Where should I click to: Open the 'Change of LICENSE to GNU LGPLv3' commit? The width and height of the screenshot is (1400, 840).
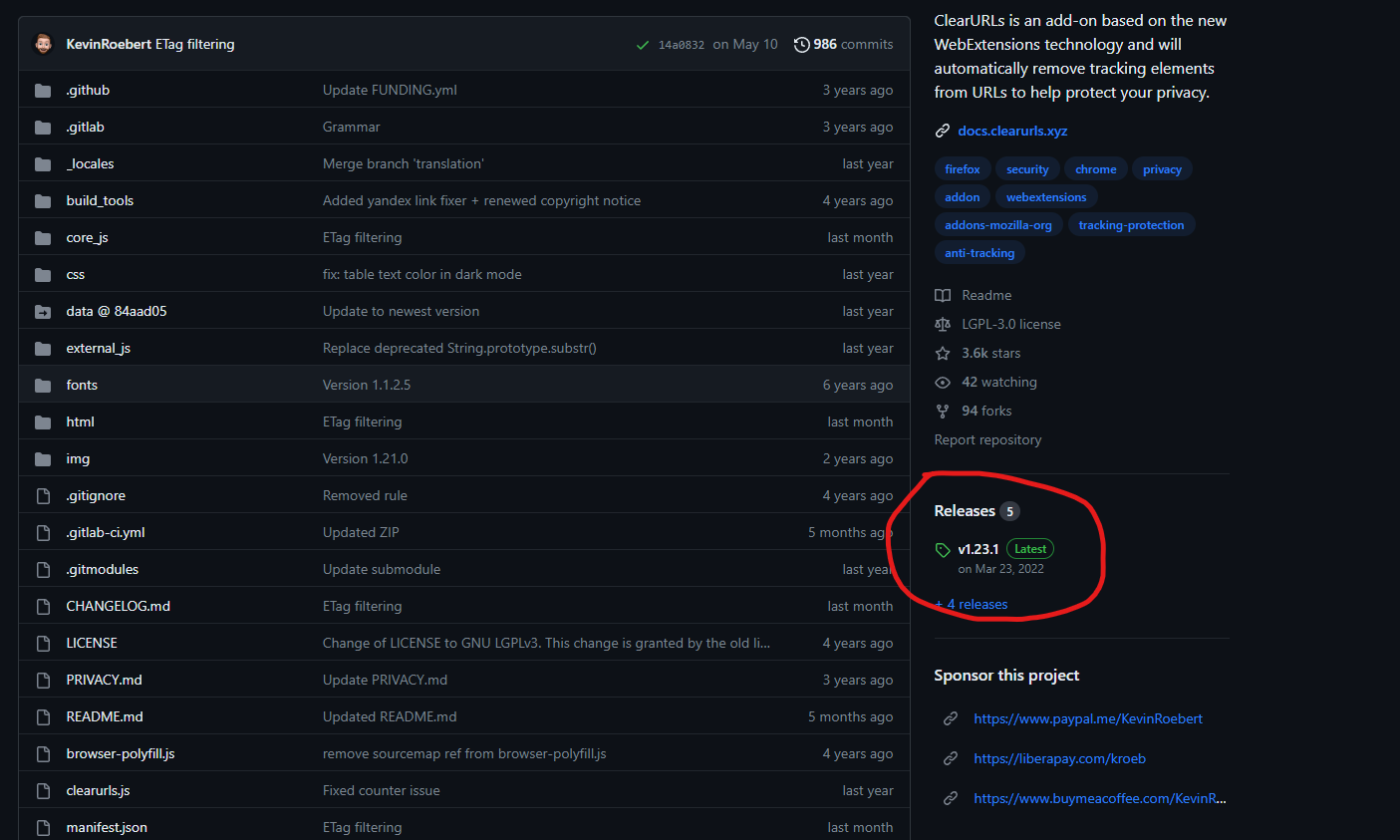[546, 644]
